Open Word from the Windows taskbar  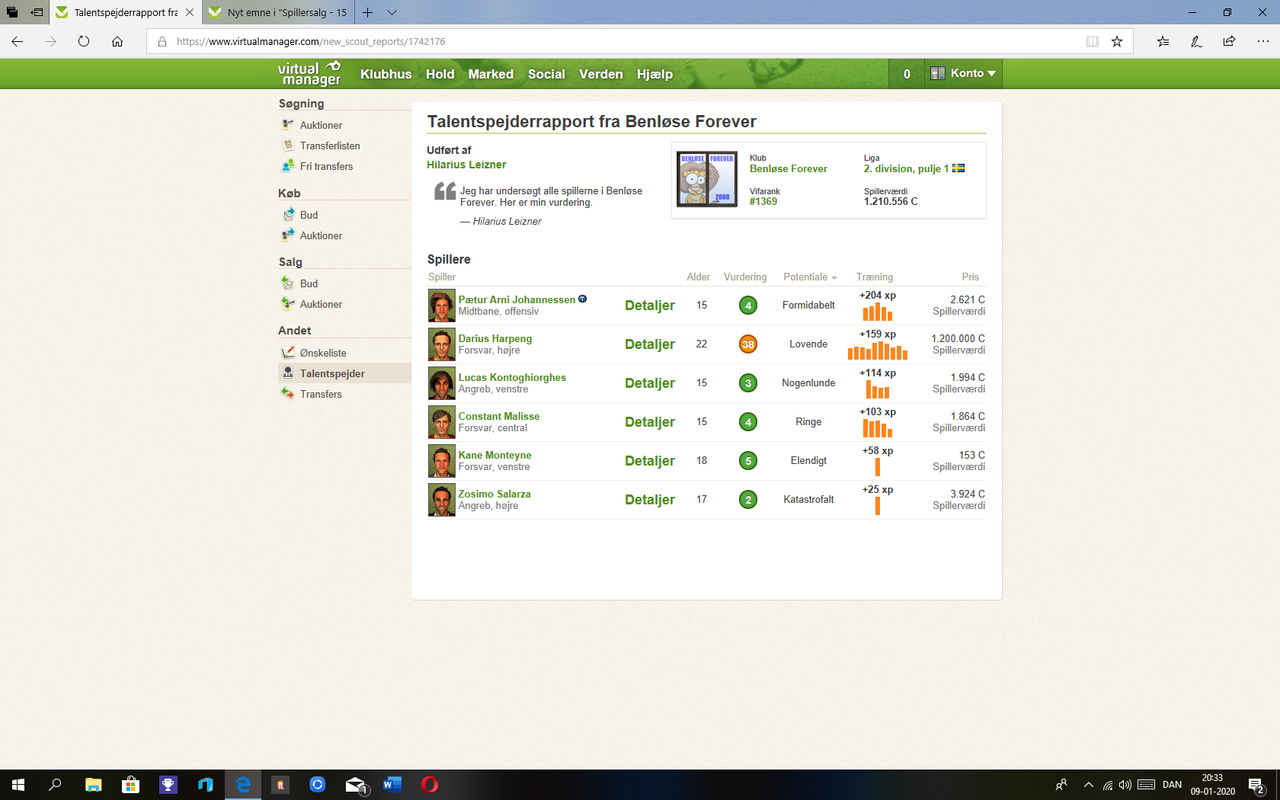[x=392, y=784]
